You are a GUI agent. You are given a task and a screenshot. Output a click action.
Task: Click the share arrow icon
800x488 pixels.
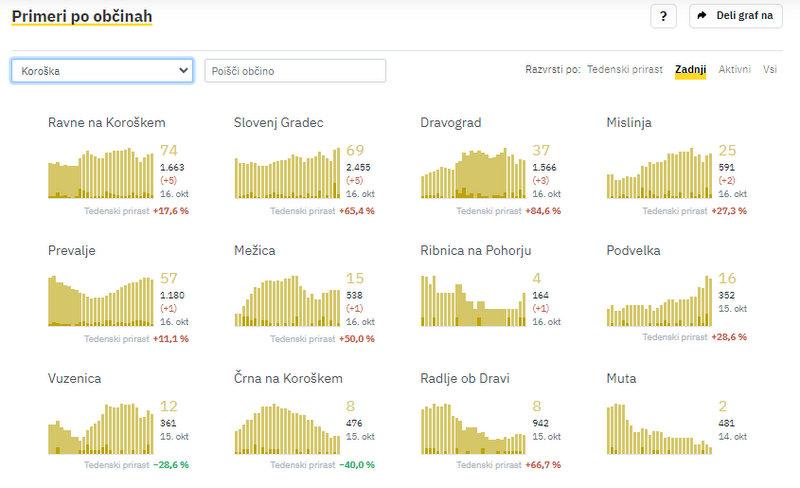tap(703, 16)
